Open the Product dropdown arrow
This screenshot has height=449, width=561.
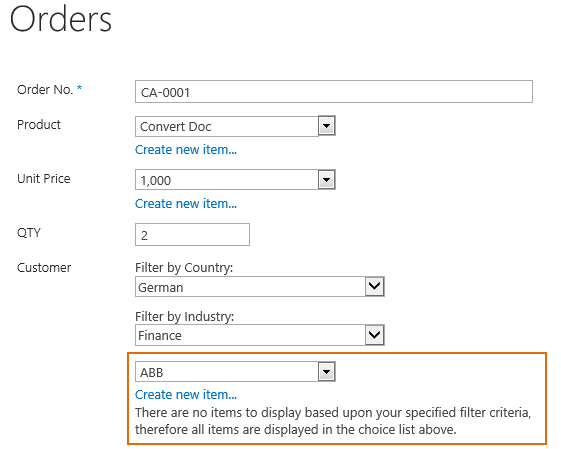click(x=326, y=126)
